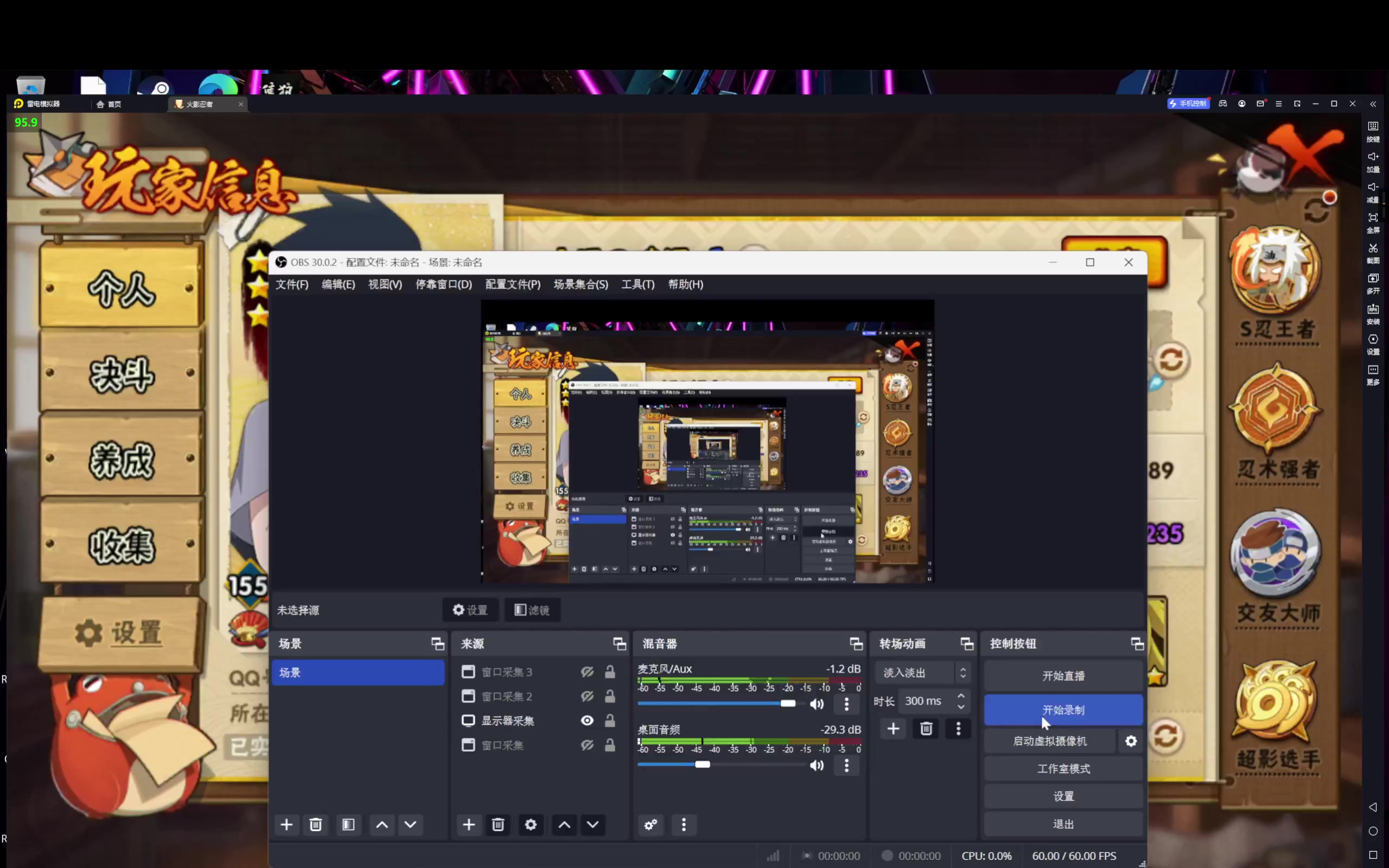Open the 编辑(E) menu in OBS

click(x=339, y=284)
